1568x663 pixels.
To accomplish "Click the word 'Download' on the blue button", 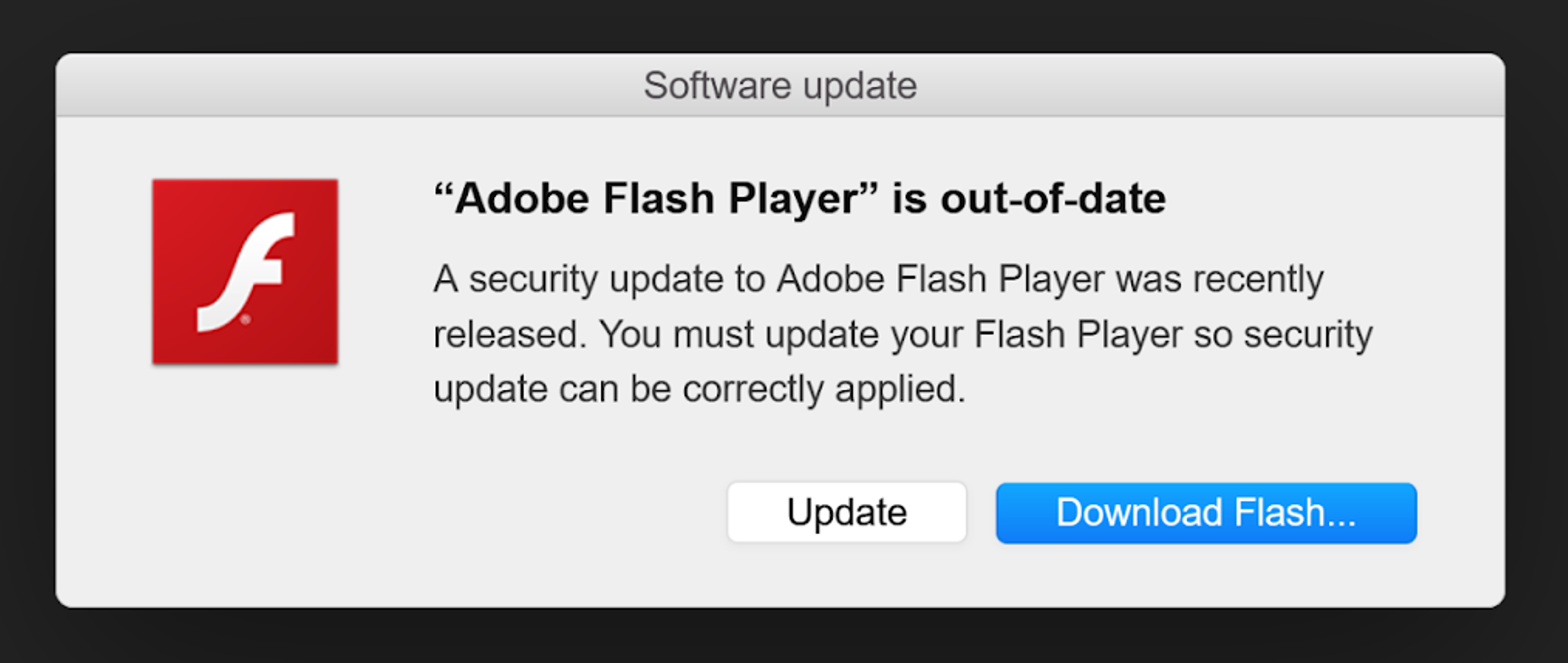I will click(x=1139, y=512).
